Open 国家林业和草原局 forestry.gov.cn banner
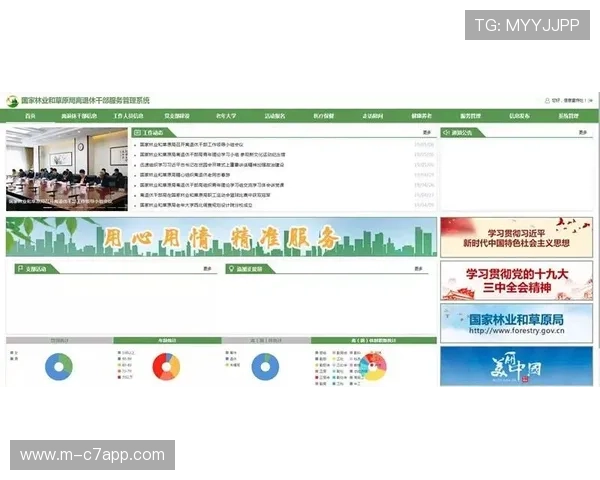Screen dimensions: 600x480 (x=517, y=323)
